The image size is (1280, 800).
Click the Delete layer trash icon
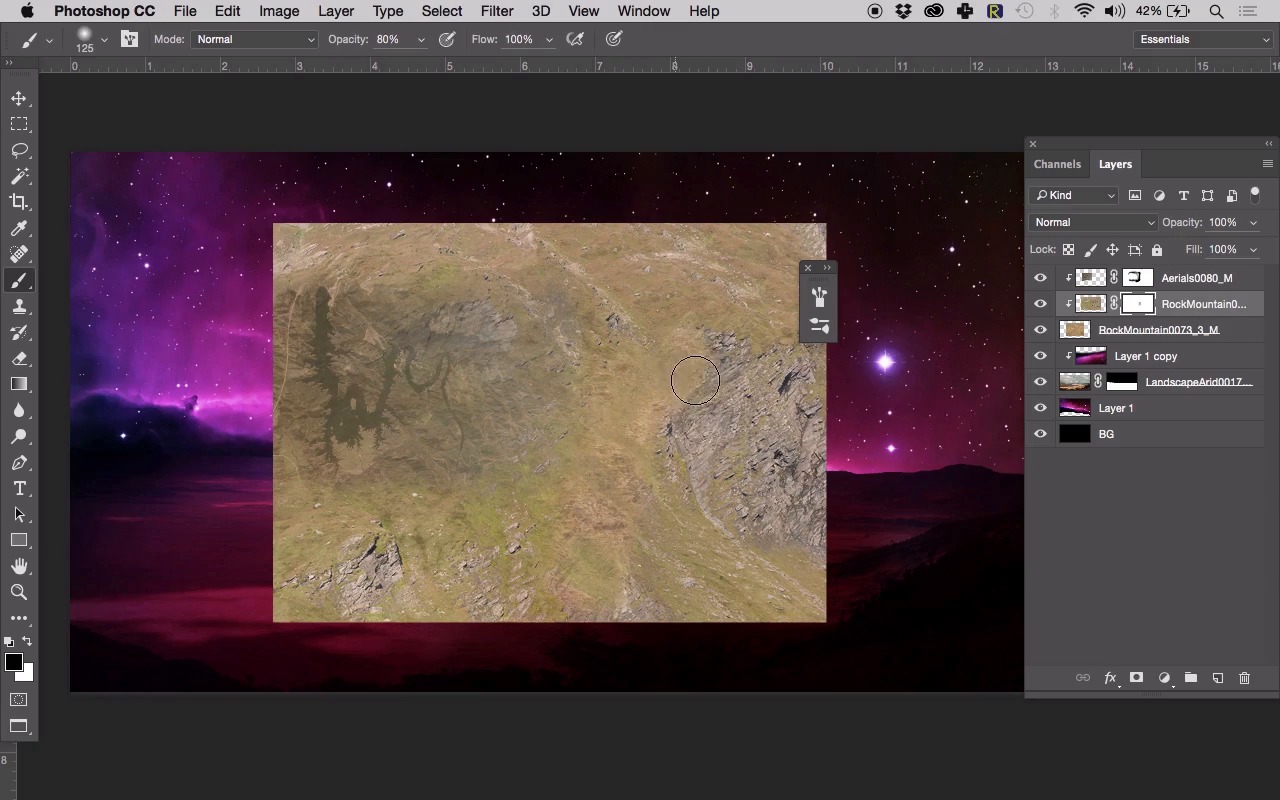pos(1244,678)
